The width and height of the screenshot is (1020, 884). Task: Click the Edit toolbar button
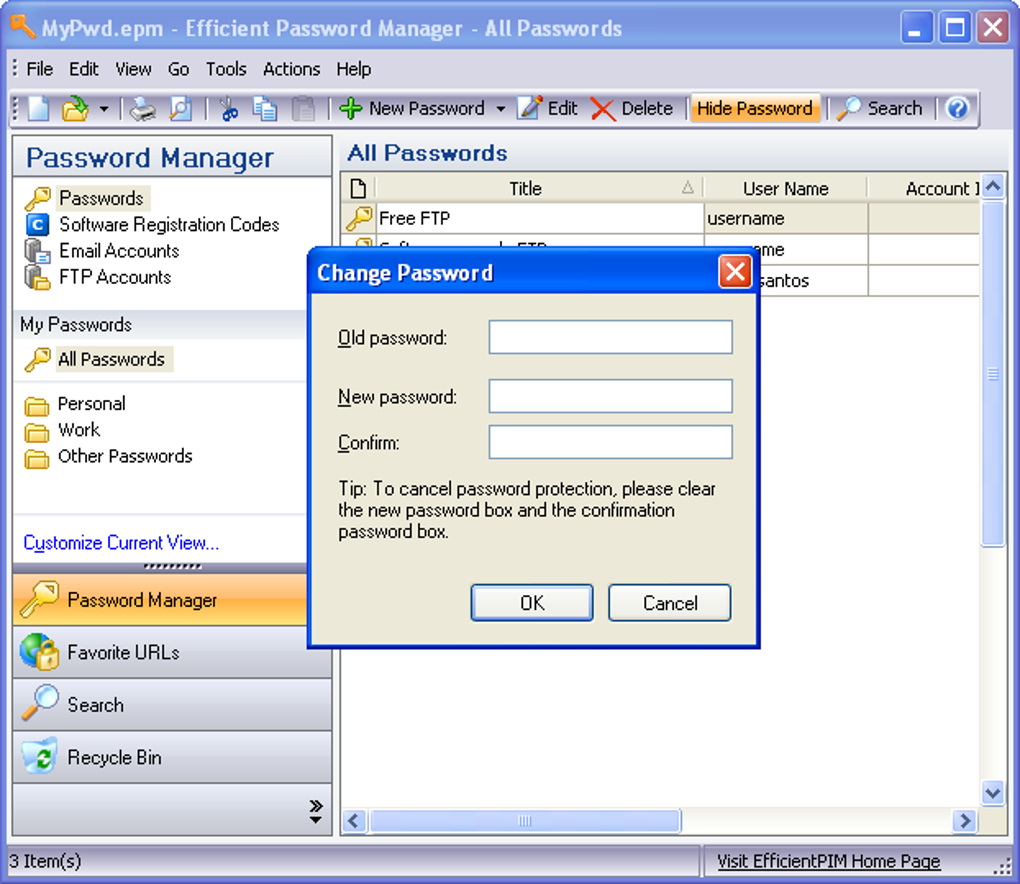(x=547, y=109)
